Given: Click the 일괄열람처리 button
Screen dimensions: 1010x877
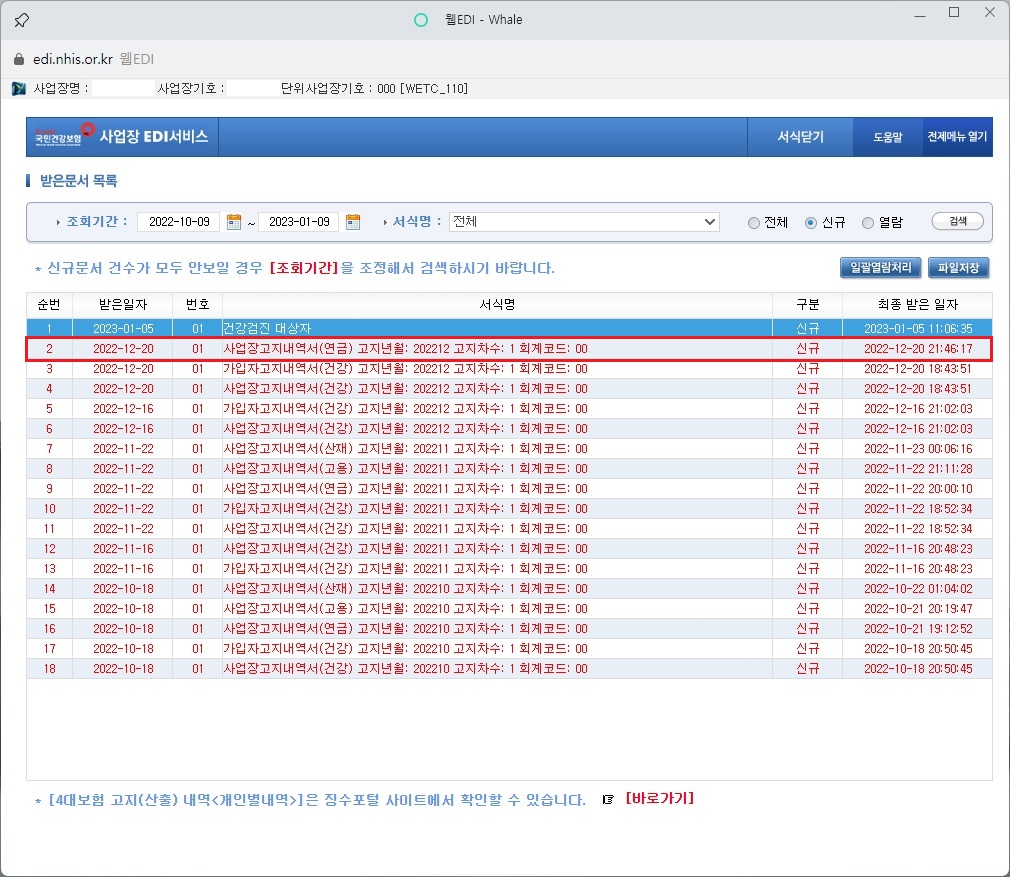Looking at the screenshot, I should pyautogui.click(x=881, y=268).
